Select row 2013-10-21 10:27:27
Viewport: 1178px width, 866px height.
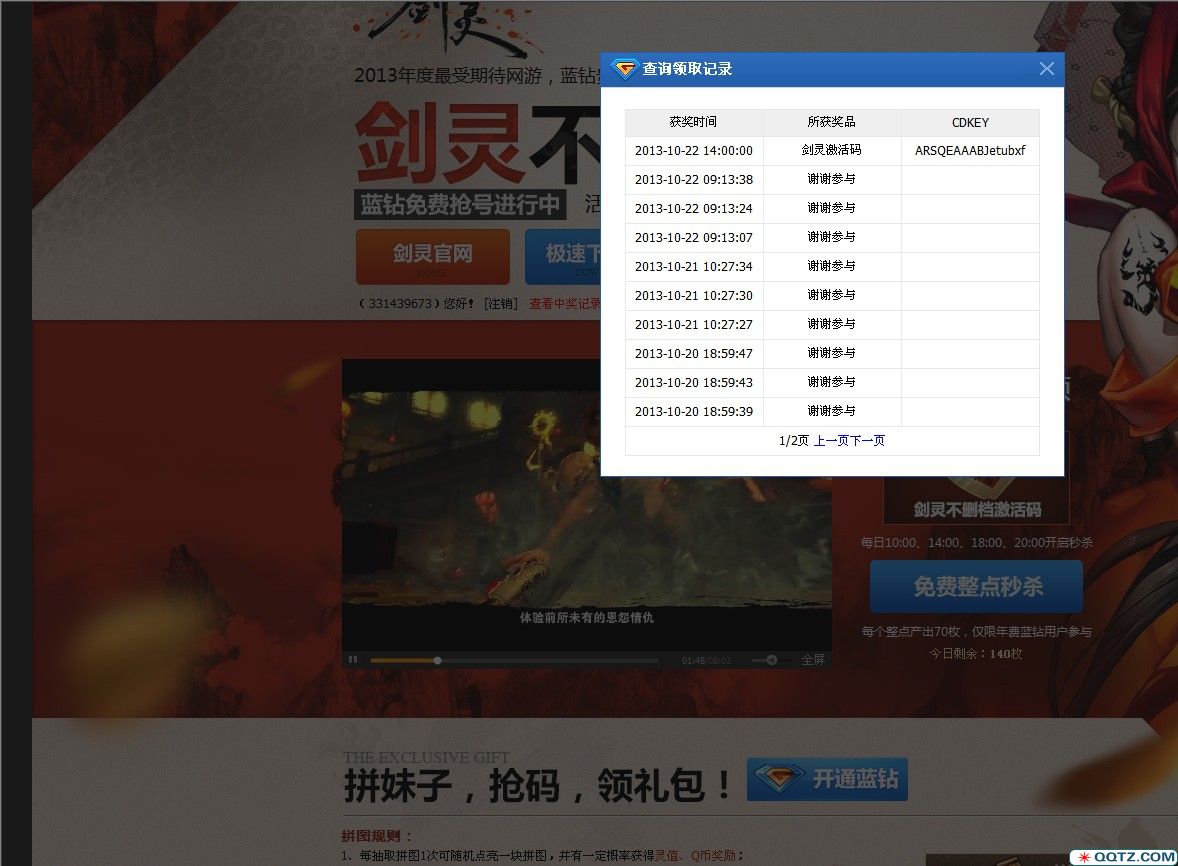tap(832, 324)
